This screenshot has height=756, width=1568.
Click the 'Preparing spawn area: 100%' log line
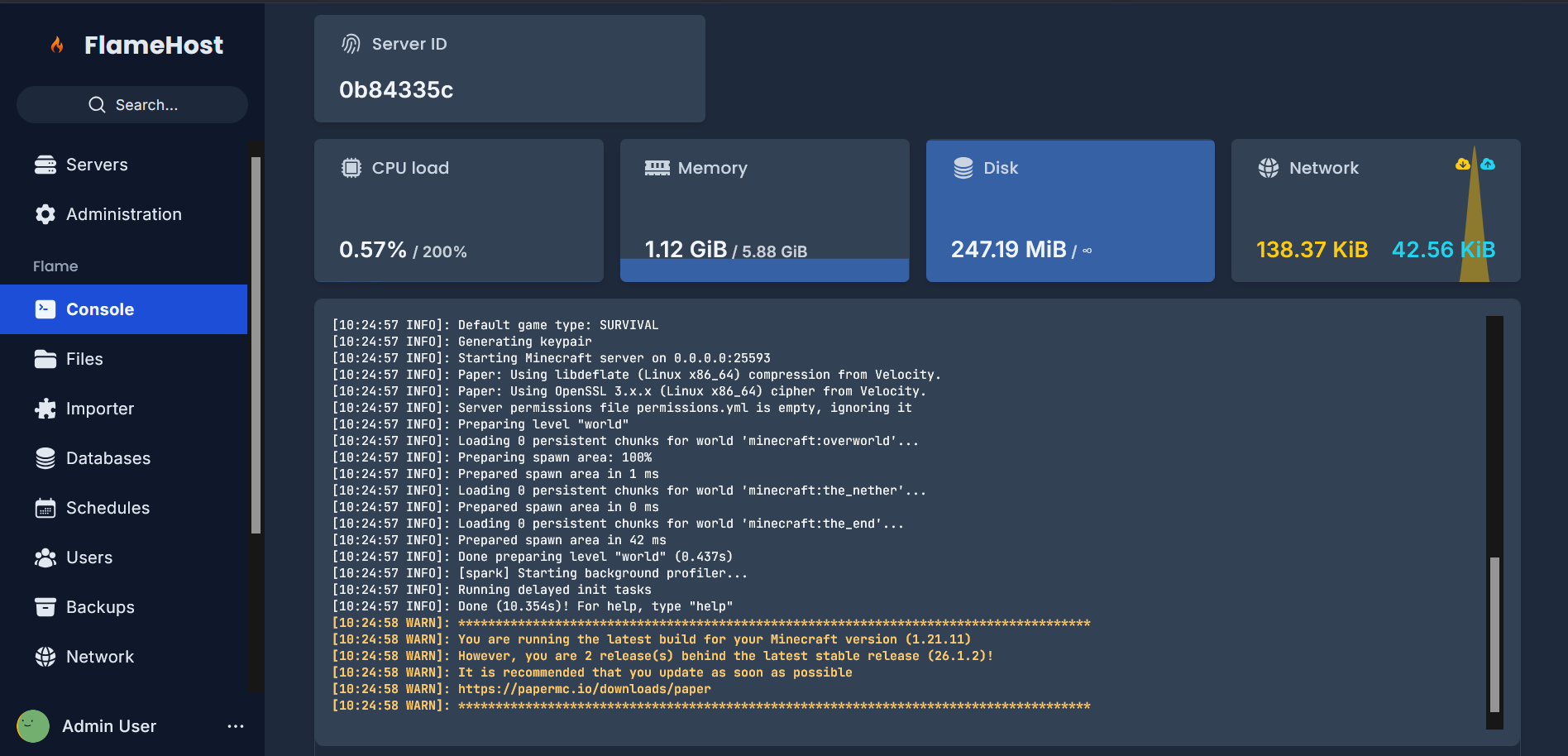tap(491, 457)
